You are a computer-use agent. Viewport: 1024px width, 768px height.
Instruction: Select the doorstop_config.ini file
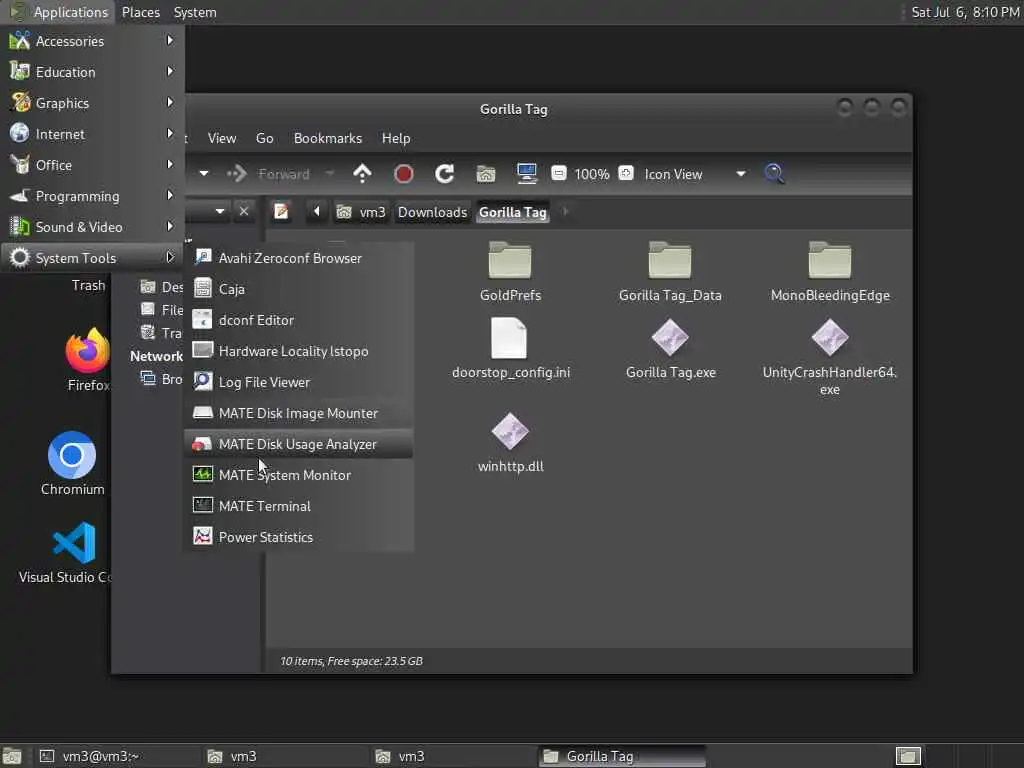point(510,349)
